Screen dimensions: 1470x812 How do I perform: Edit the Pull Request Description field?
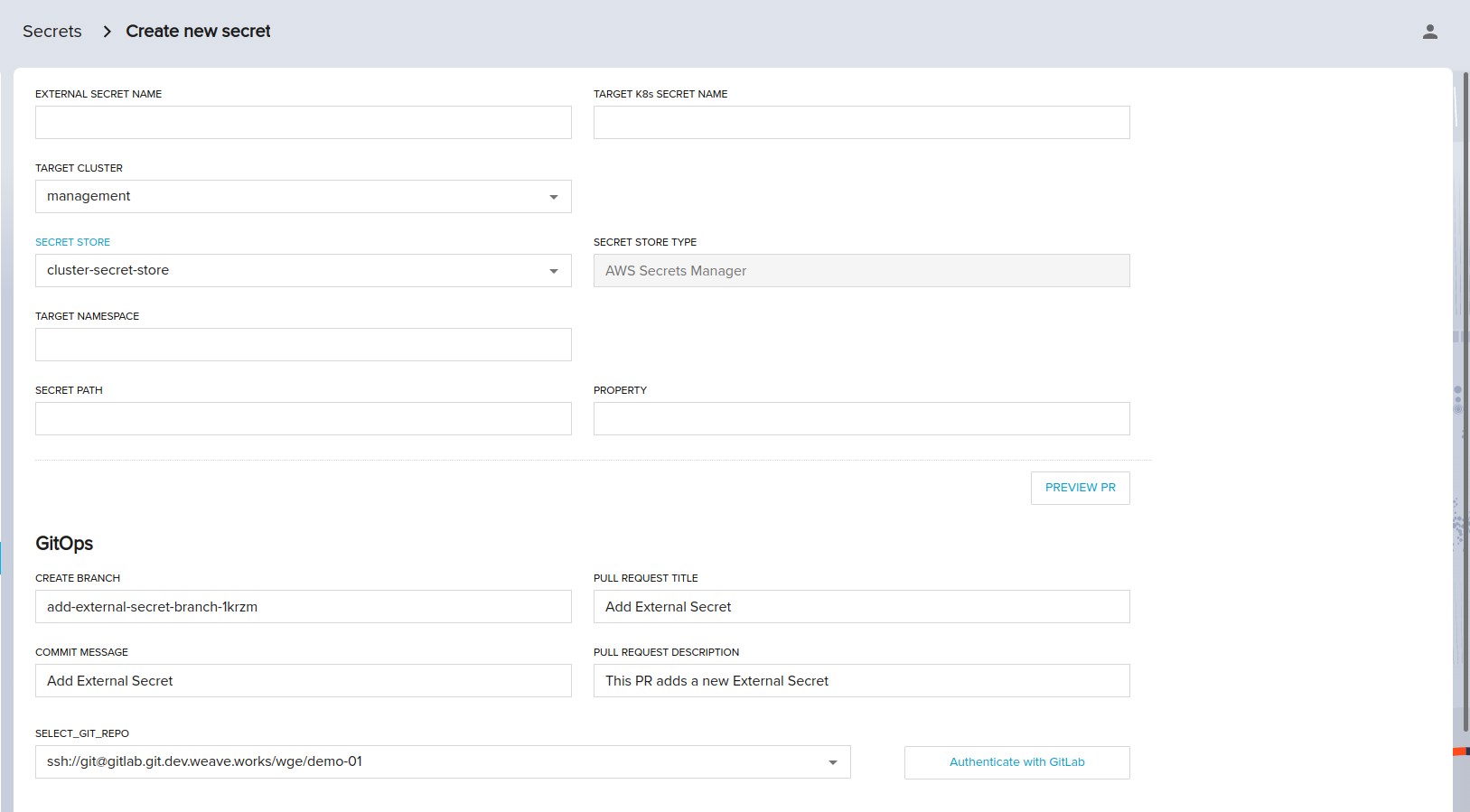click(x=861, y=681)
